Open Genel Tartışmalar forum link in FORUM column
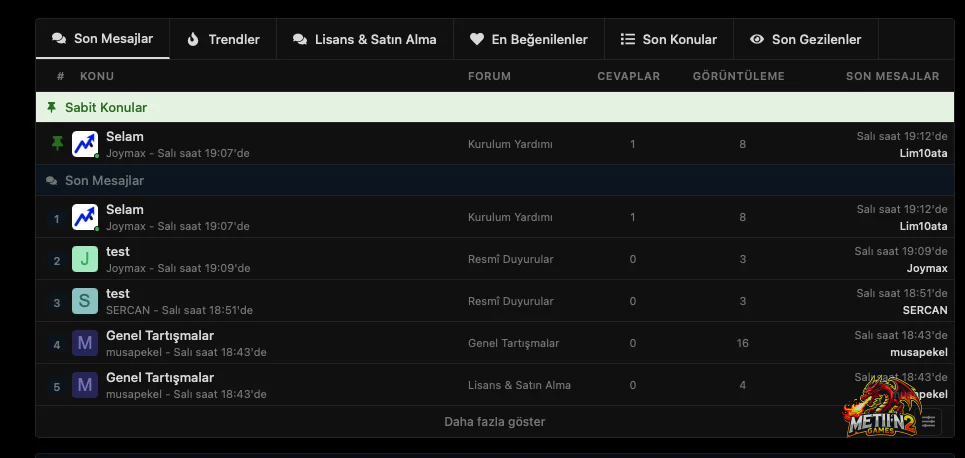Screen dimensions: 965x458 pos(513,343)
